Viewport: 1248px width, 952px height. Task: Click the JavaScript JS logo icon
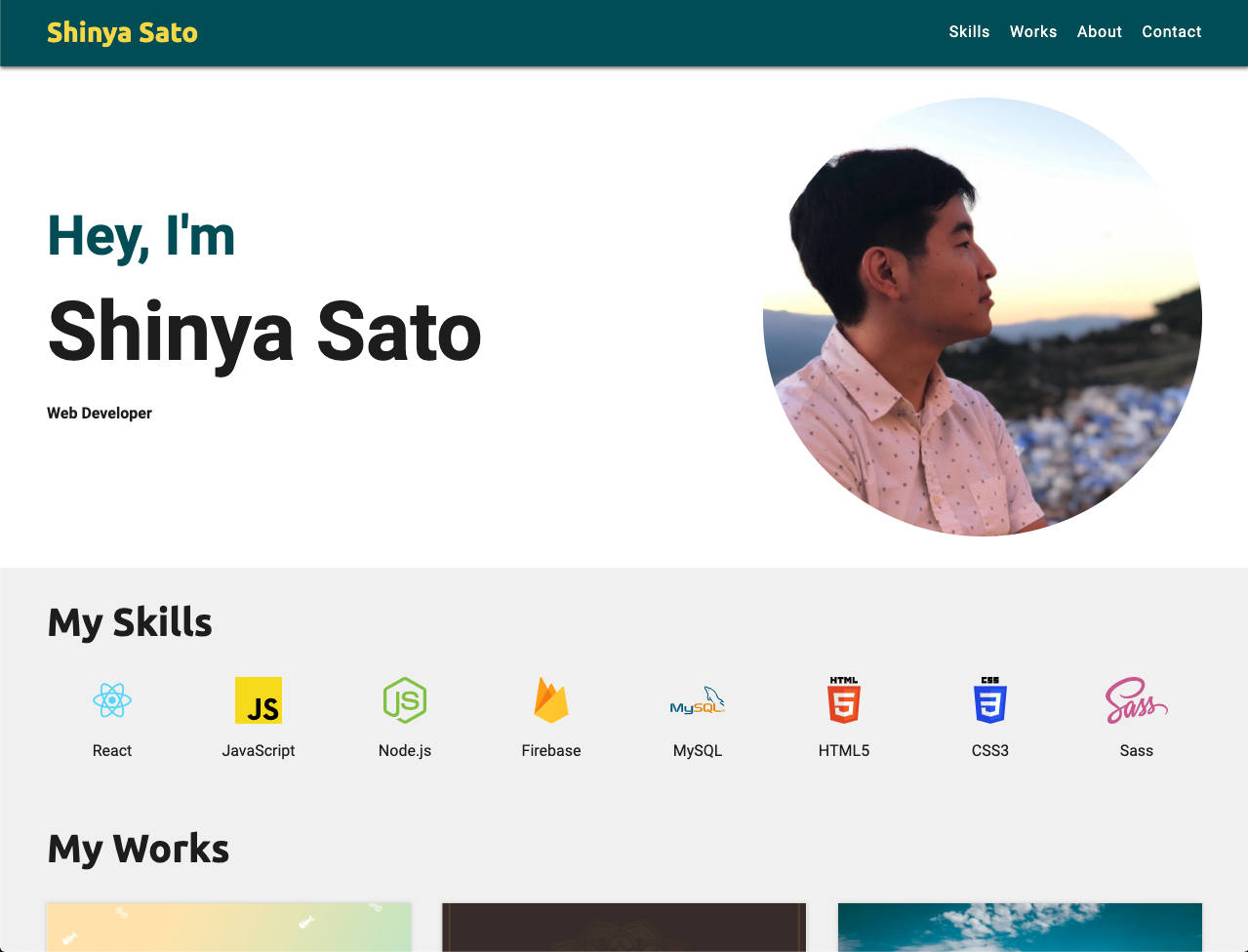pos(259,700)
